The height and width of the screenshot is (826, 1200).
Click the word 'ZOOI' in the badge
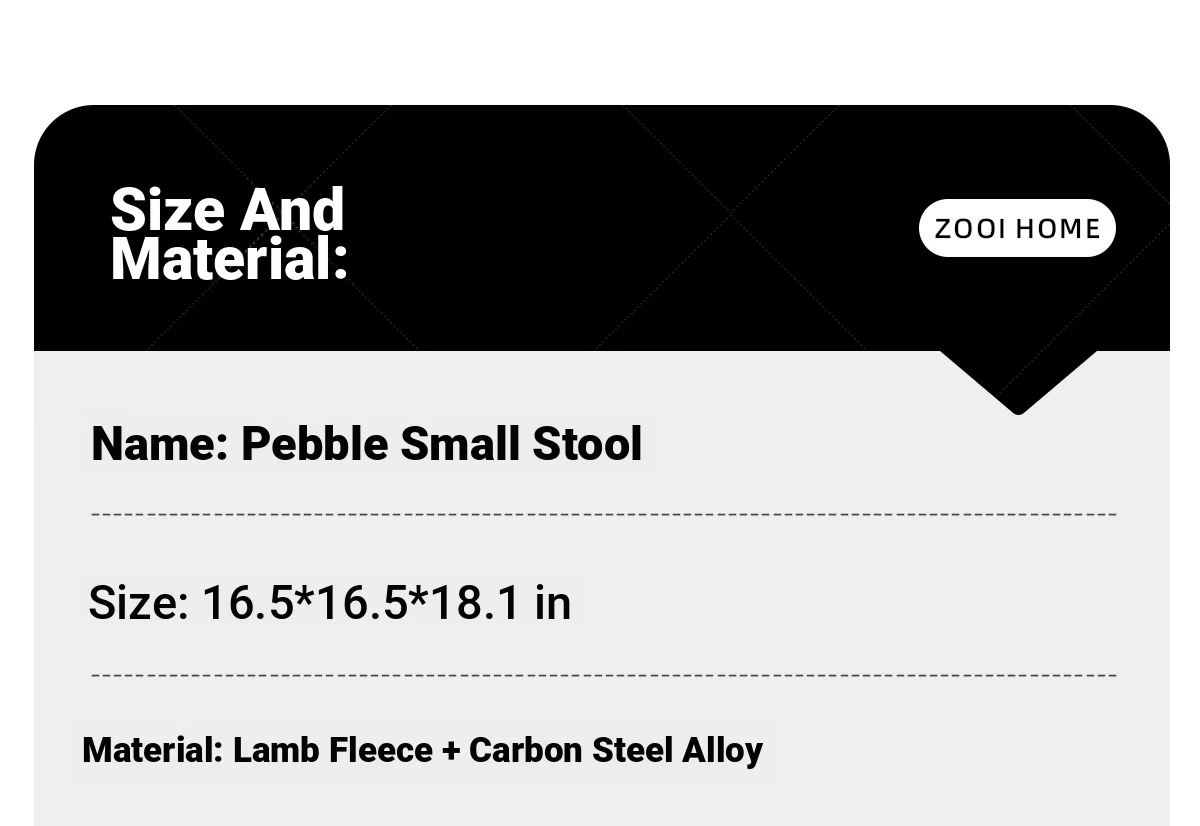tap(970, 229)
